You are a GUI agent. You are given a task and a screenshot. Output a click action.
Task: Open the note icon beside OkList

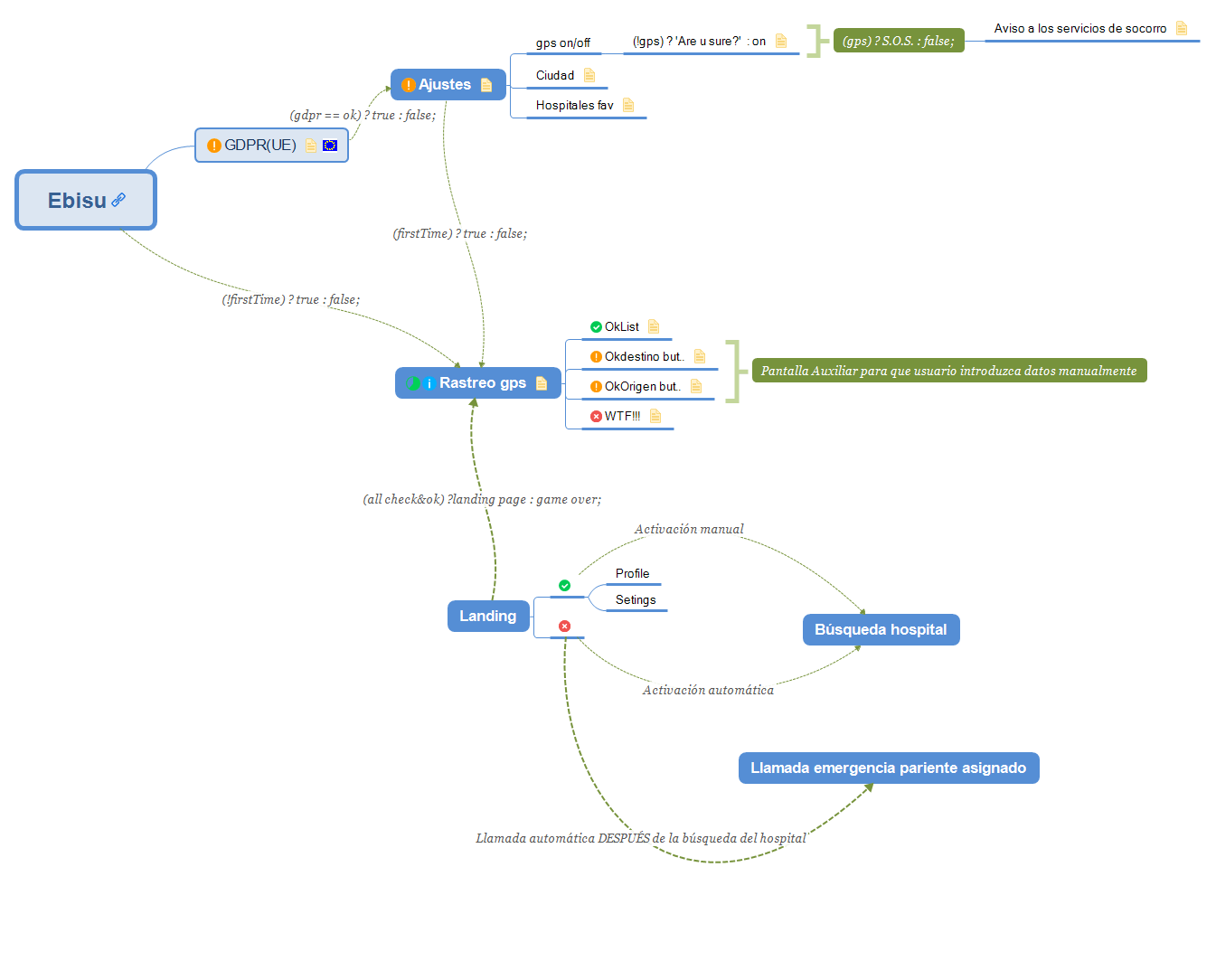point(654,326)
